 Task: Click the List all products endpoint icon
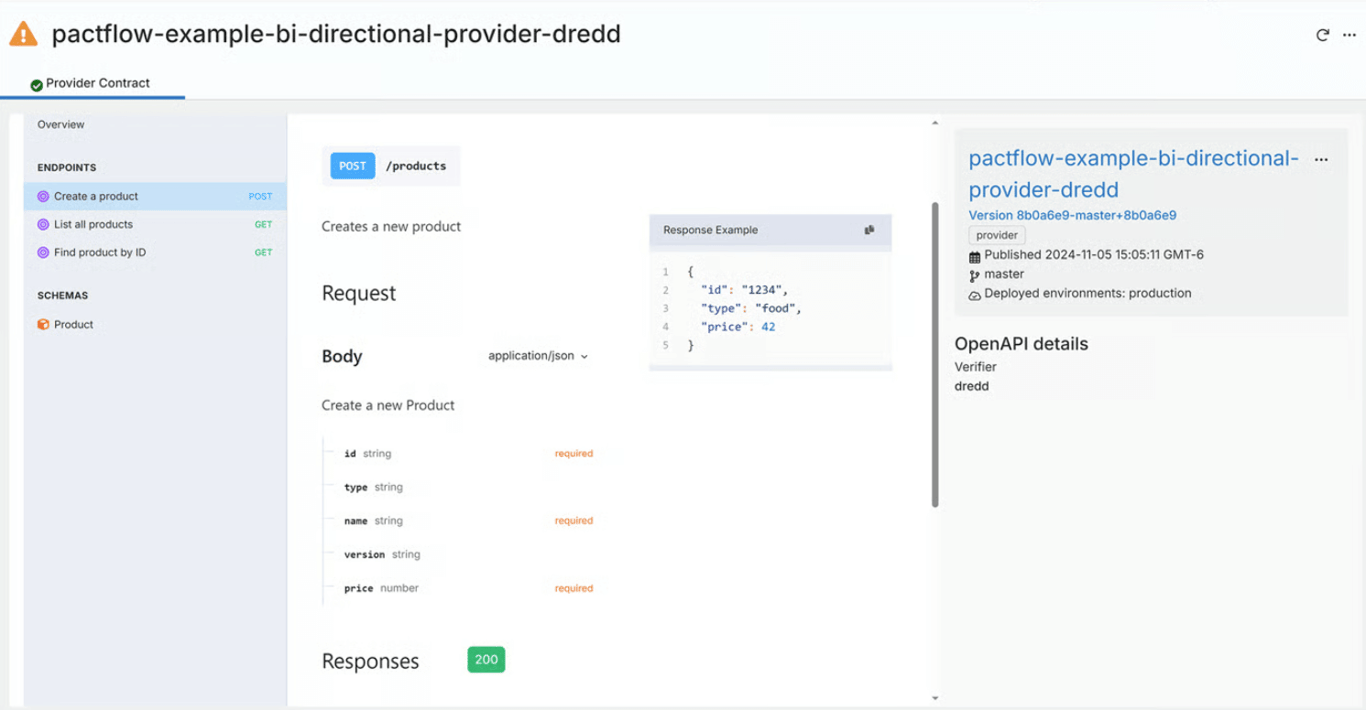[43, 225]
